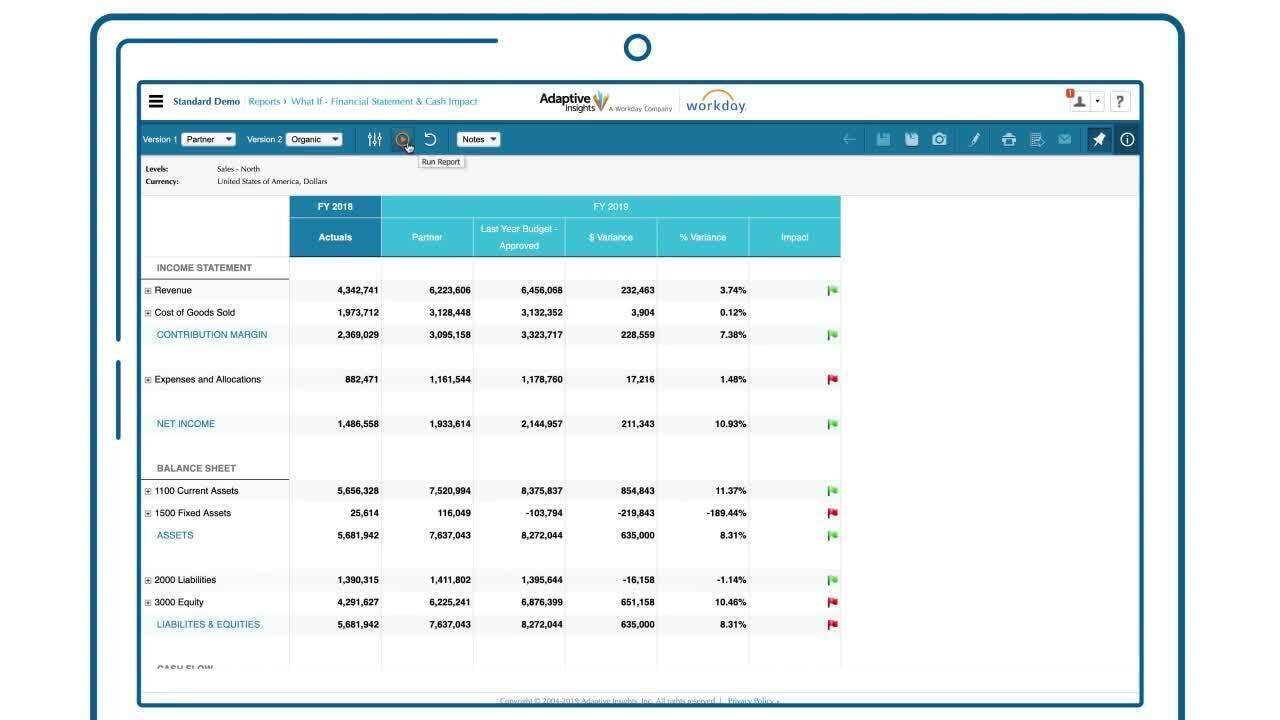The height and width of the screenshot is (720, 1280).
Task: Open the user profile menu
Action: click(x=1084, y=101)
